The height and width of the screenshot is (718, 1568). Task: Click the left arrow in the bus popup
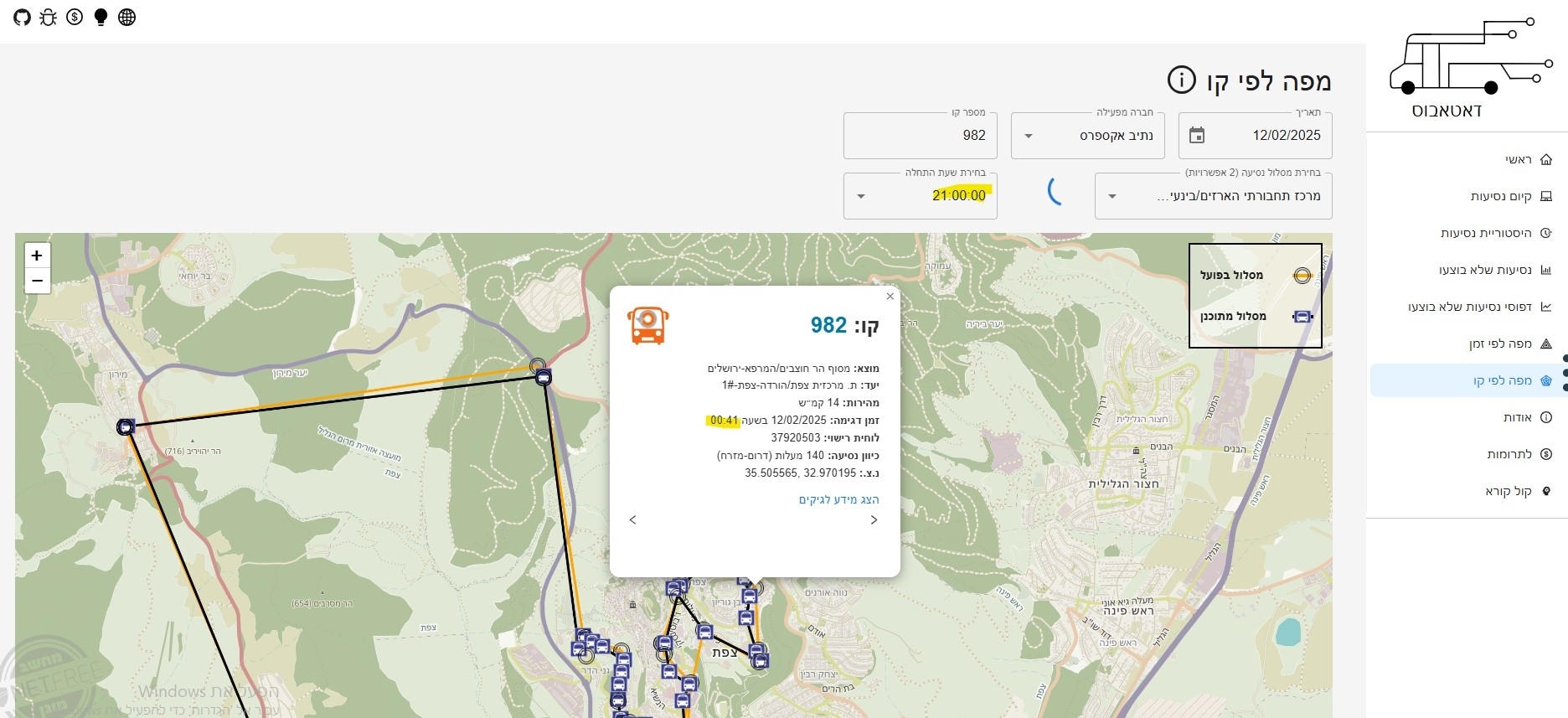[633, 520]
